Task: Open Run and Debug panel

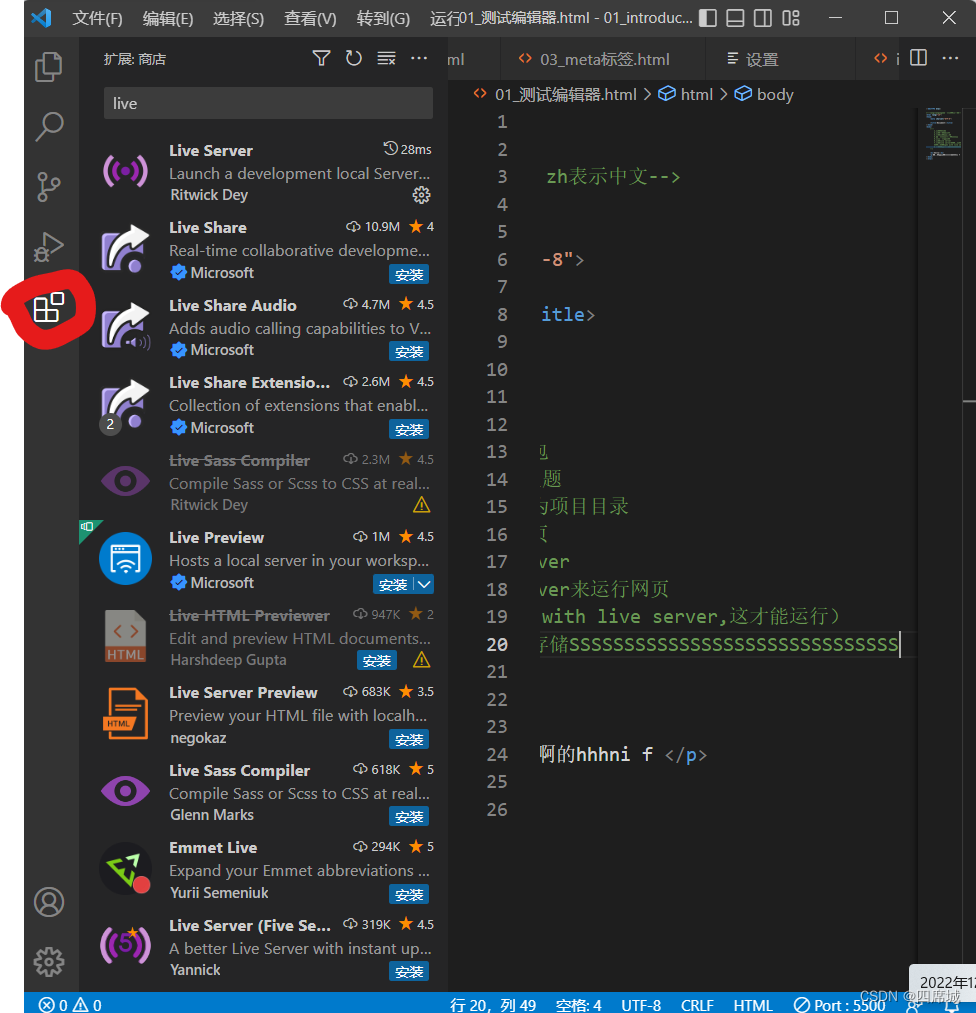Action: point(49,247)
